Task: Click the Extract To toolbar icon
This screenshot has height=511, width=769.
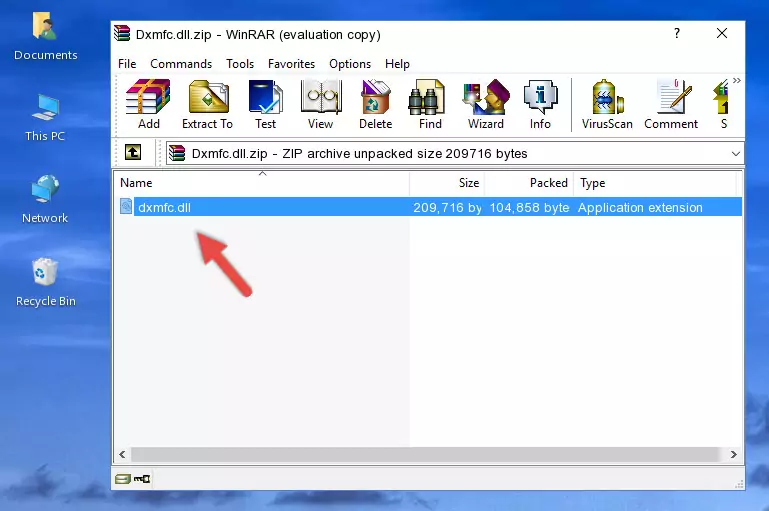Action: click(207, 104)
